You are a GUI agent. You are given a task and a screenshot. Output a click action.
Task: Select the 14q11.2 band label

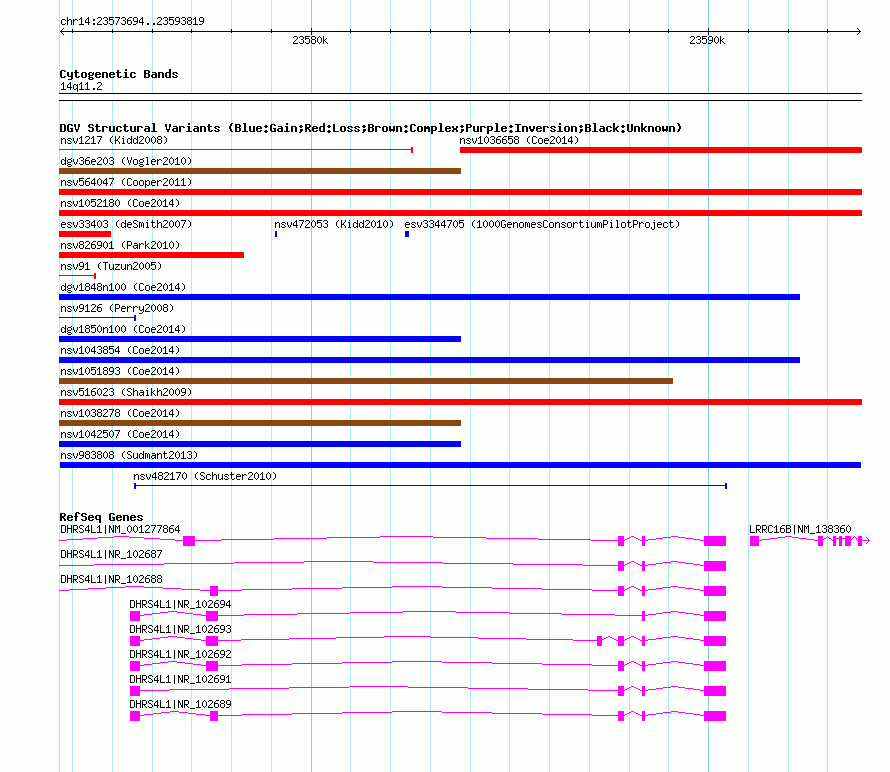click(x=81, y=86)
